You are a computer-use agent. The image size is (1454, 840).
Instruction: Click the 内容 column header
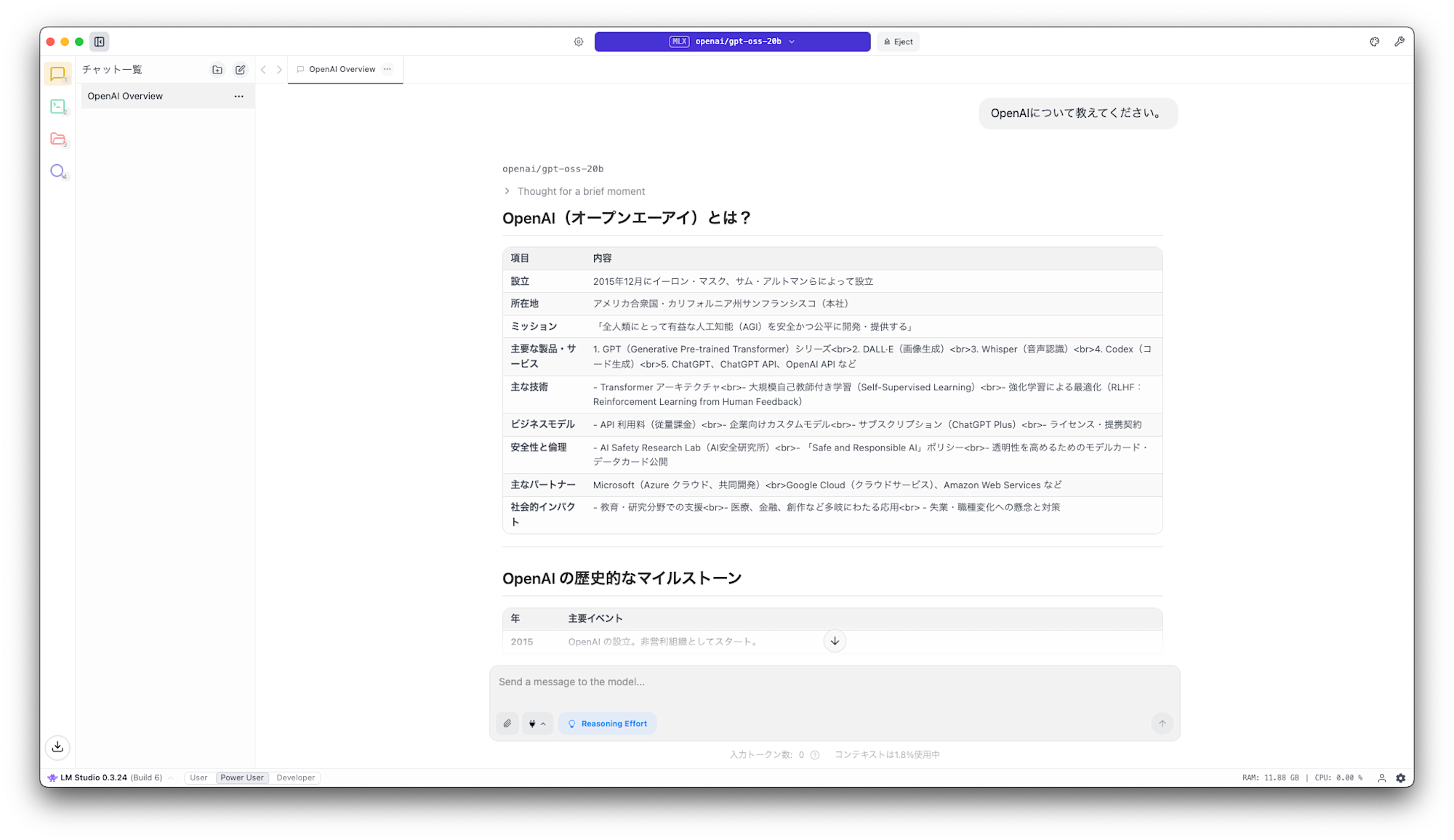coord(602,258)
